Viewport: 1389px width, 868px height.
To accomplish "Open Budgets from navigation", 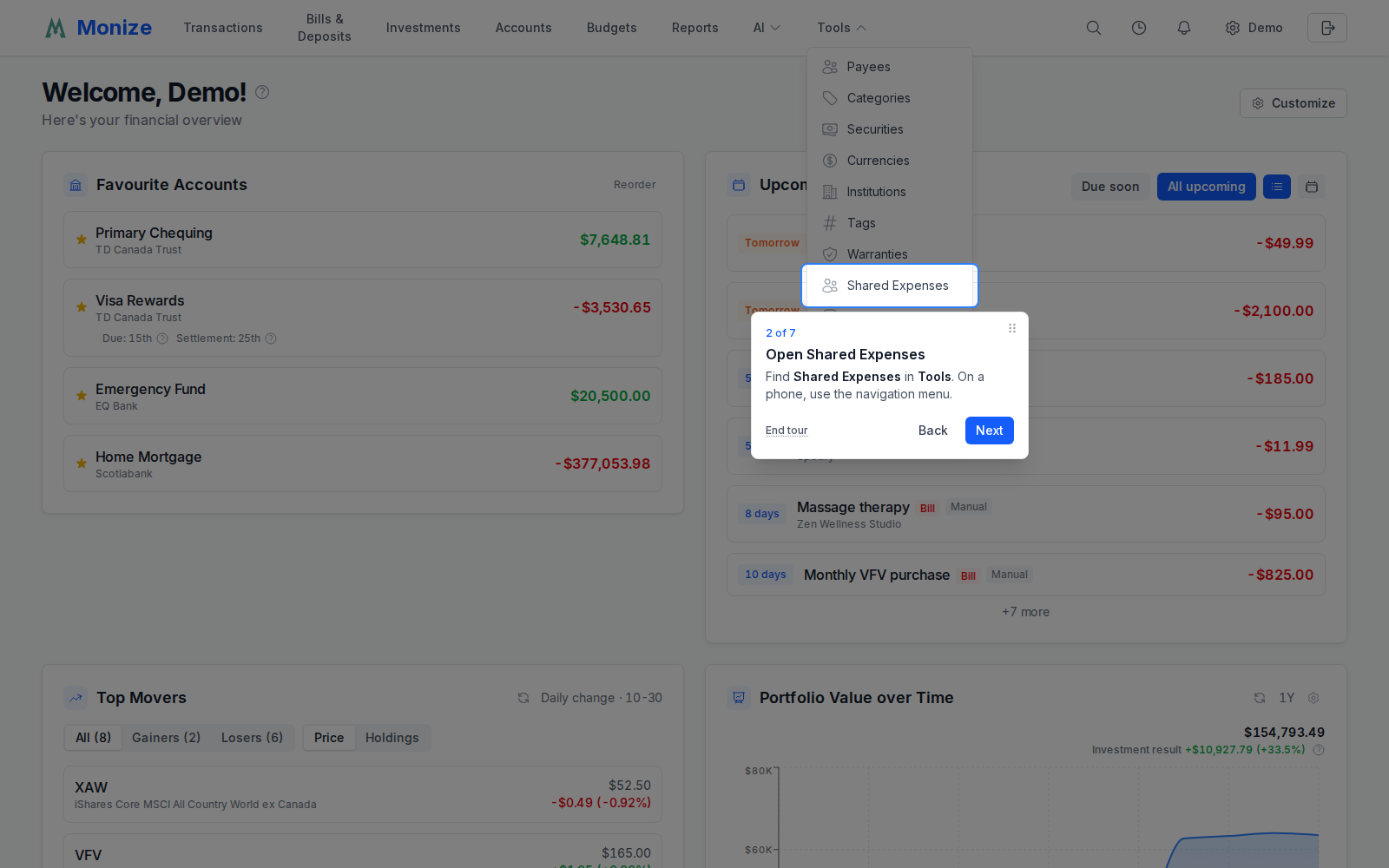I will click(x=612, y=28).
